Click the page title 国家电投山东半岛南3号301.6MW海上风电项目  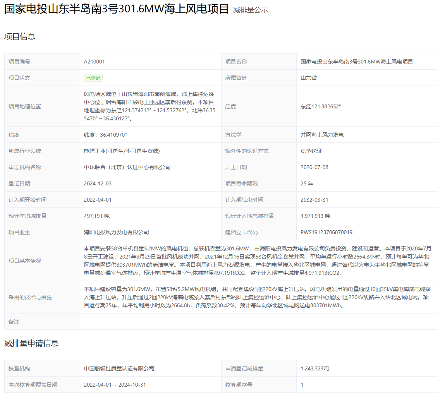click(x=116, y=9)
